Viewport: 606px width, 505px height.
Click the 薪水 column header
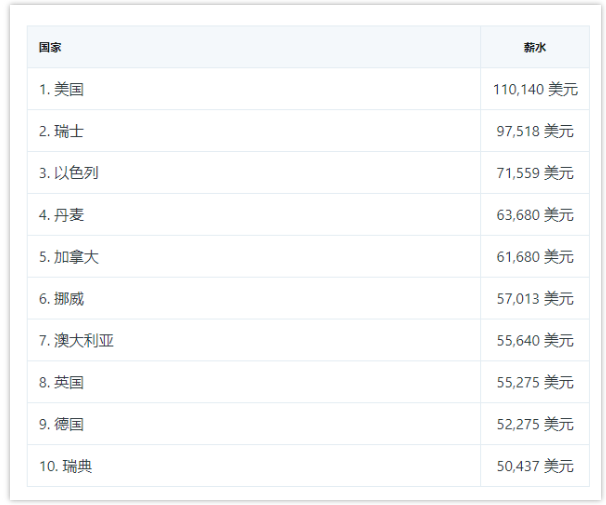535,47
